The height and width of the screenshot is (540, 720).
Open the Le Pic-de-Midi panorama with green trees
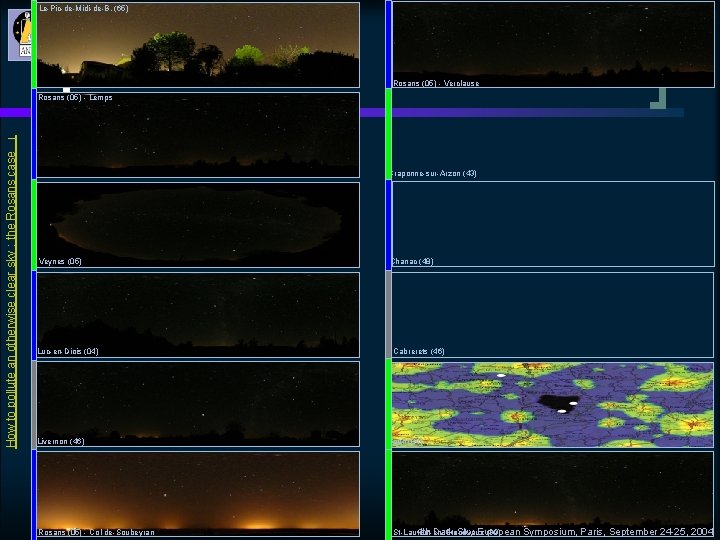198,45
